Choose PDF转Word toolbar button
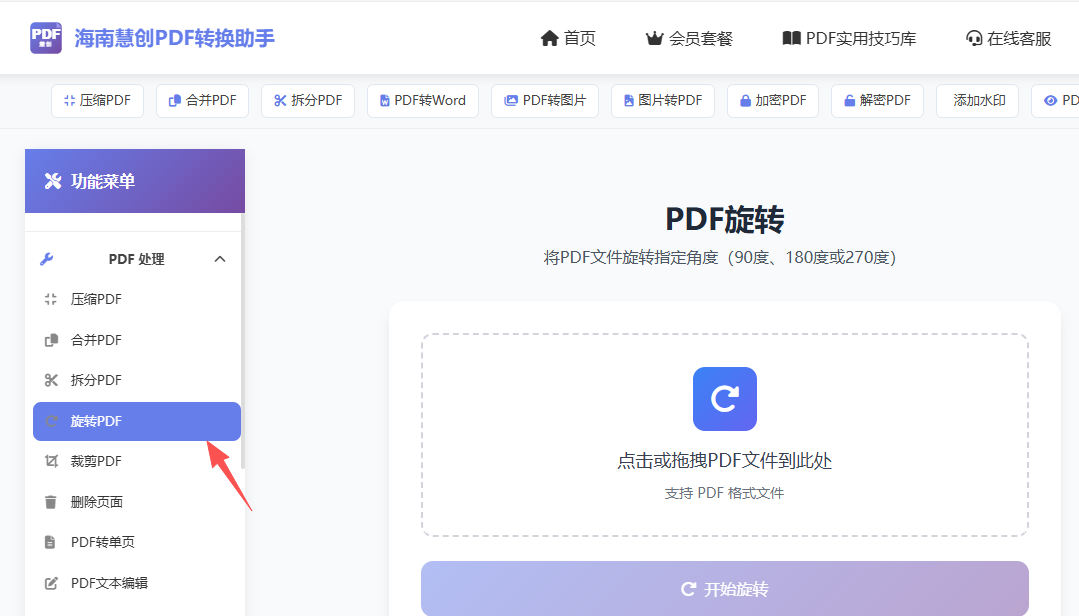 pyautogui.click(x=423, y=100)
